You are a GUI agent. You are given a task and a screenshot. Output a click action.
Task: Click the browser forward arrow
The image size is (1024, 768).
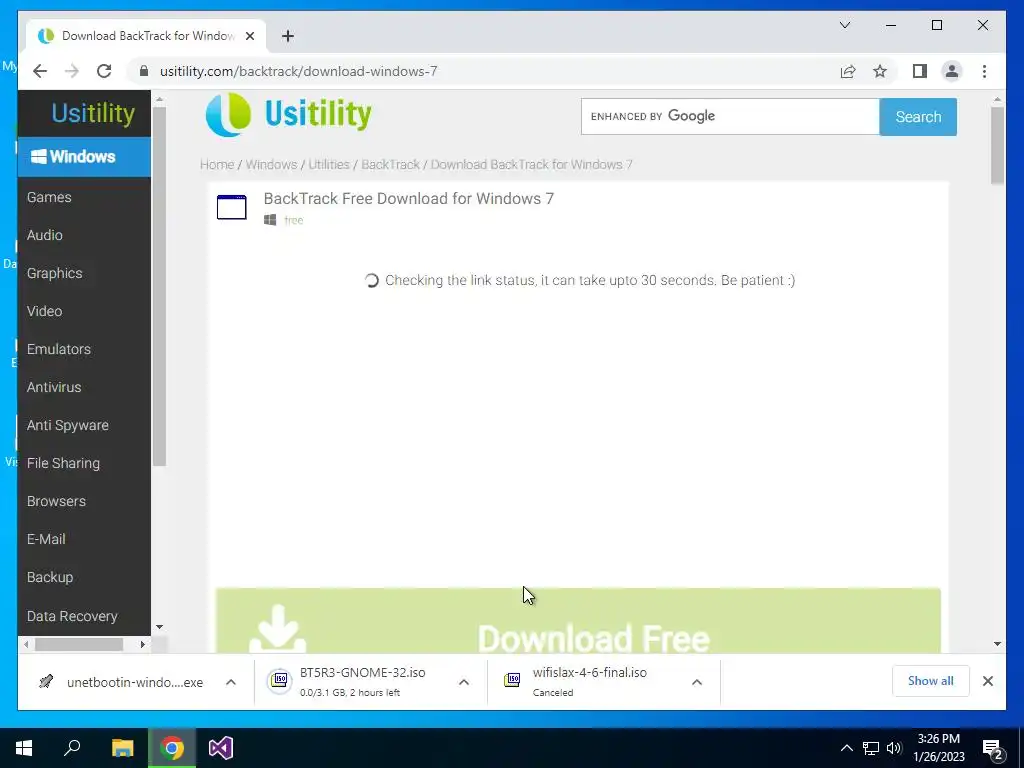pos(72,71)
